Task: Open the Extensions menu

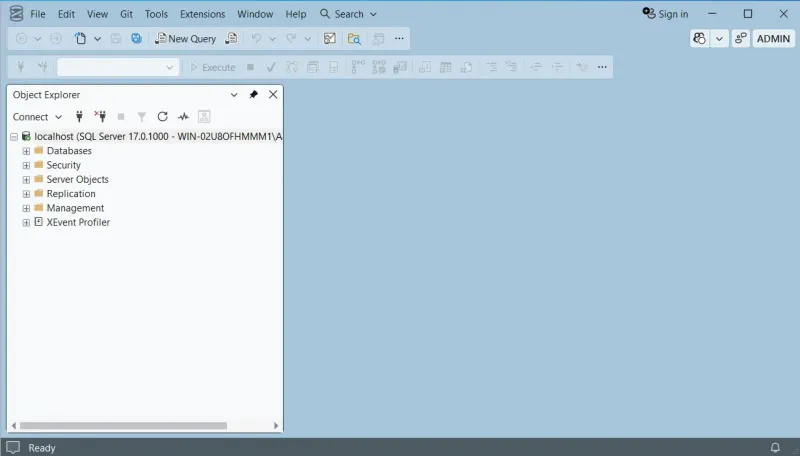Action: [x=202, y=14]
